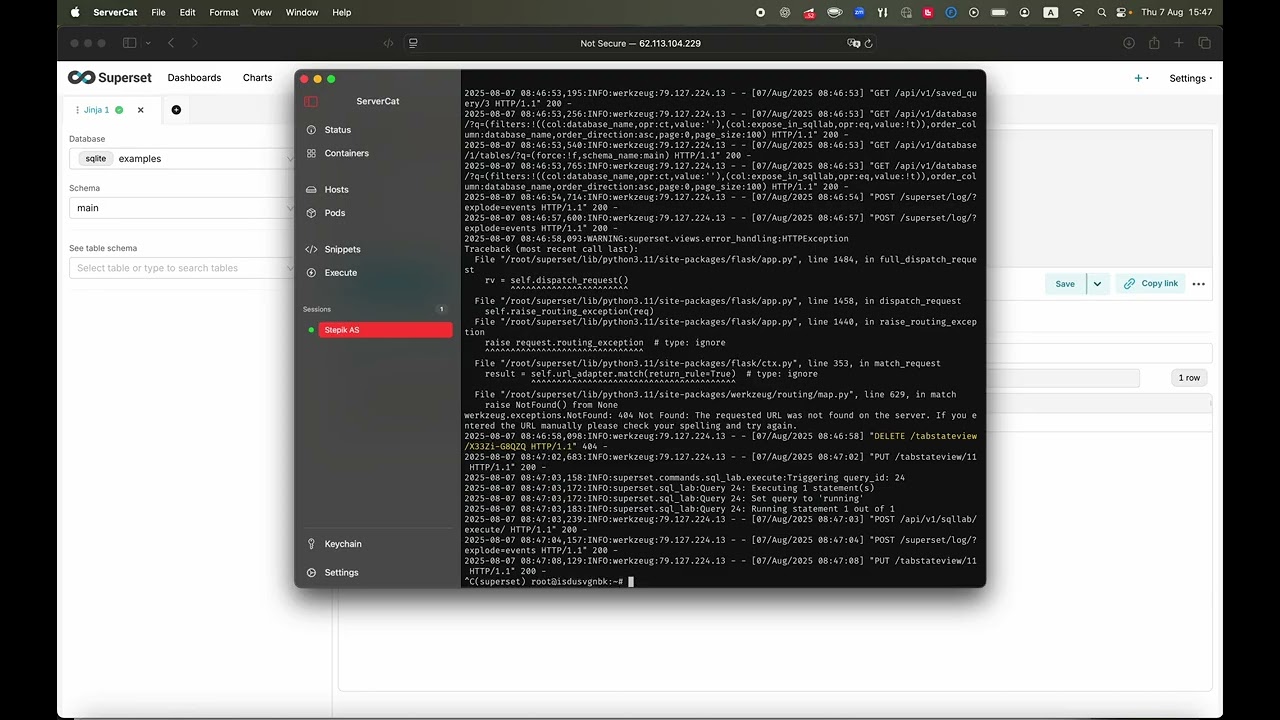The image size is (1280, 720).
Task: Reload the page in Safari
Action: click(868, 43)
